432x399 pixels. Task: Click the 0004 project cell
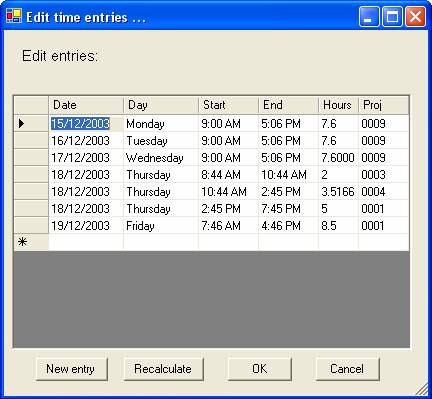tap(383, 192)
